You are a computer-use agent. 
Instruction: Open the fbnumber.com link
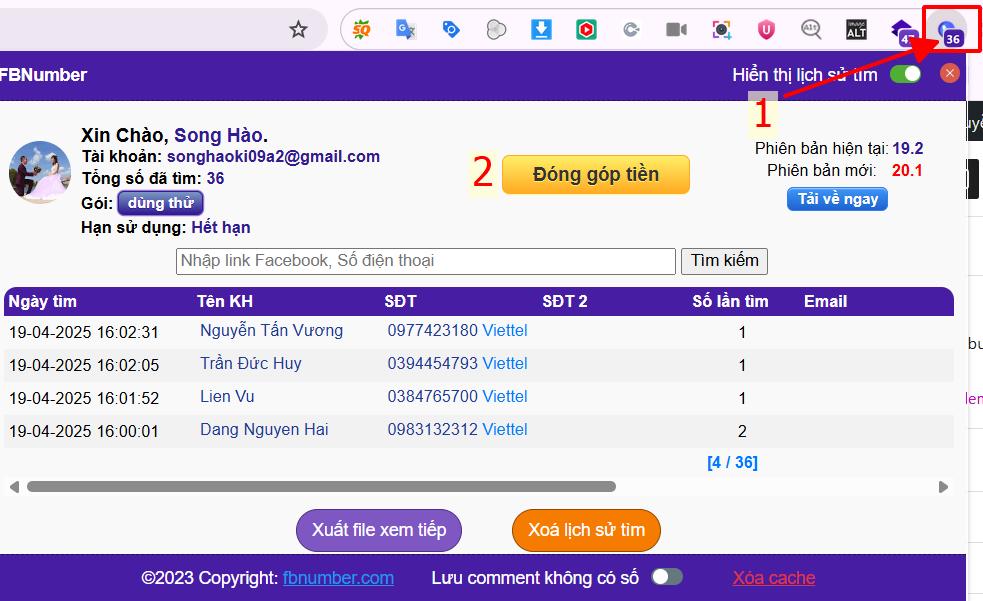click(339, 578)
